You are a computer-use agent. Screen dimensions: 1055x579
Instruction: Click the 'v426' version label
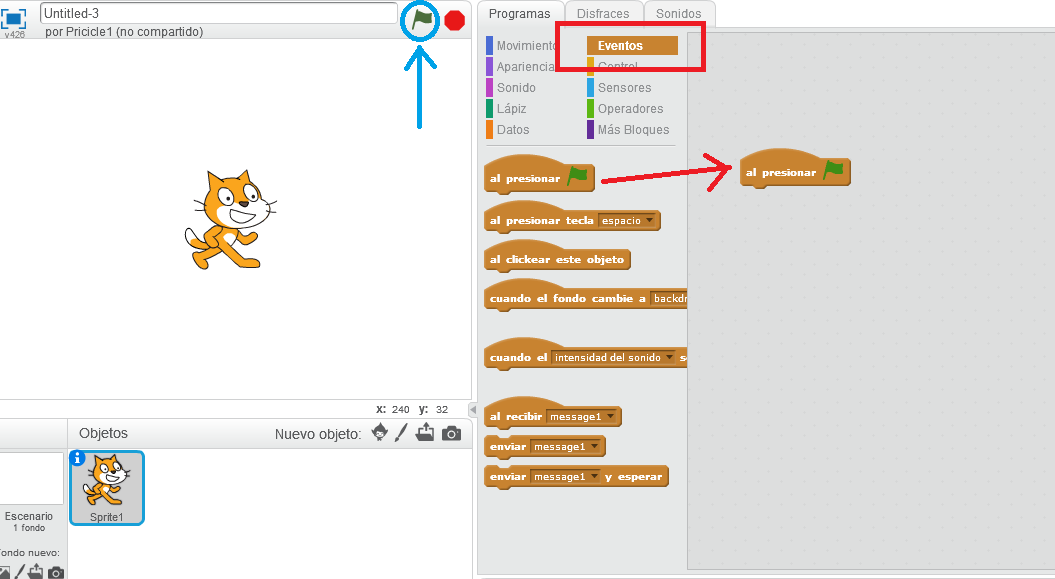(x=15, y=34)
